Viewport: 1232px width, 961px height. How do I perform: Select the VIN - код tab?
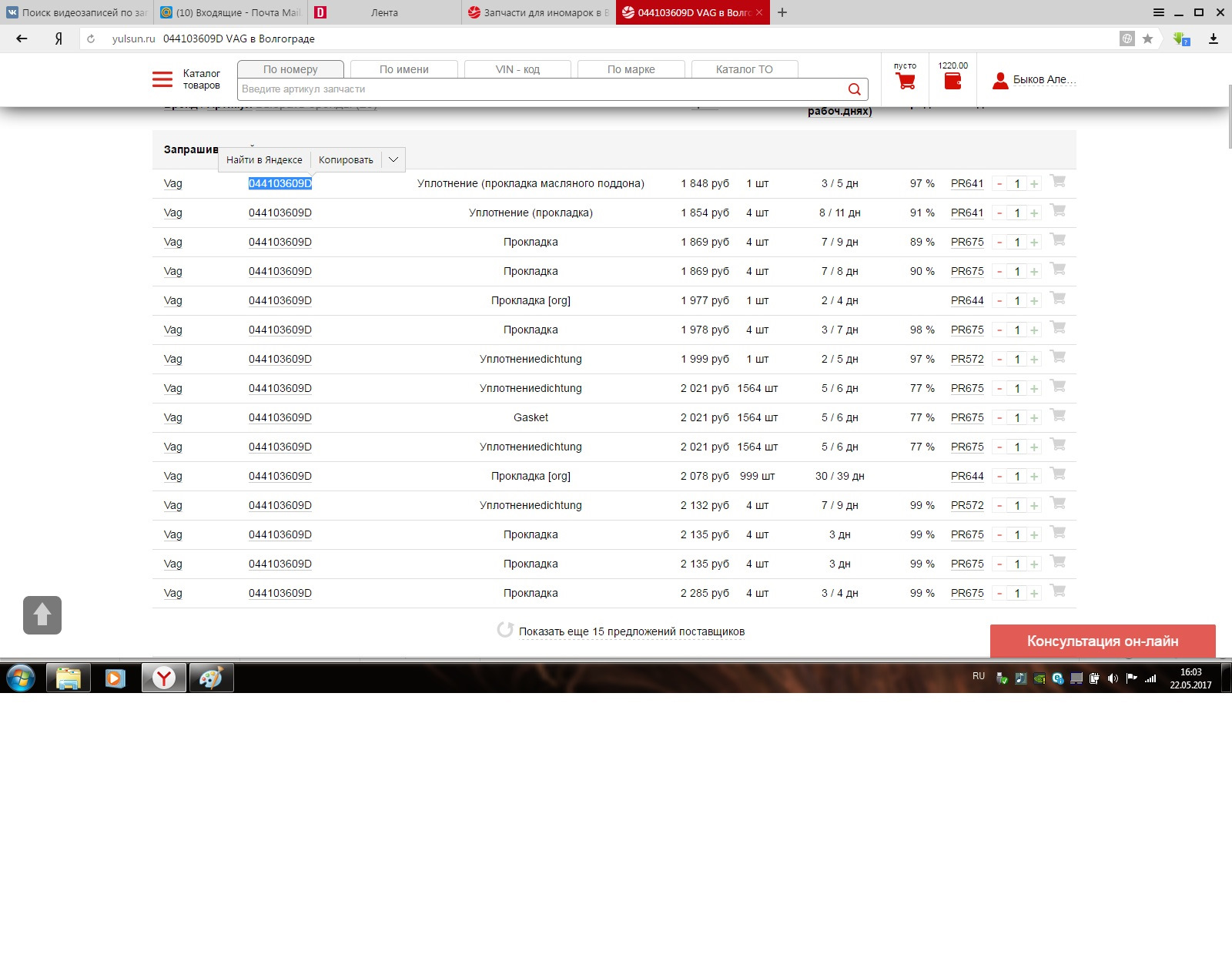[x=517, y=69]
